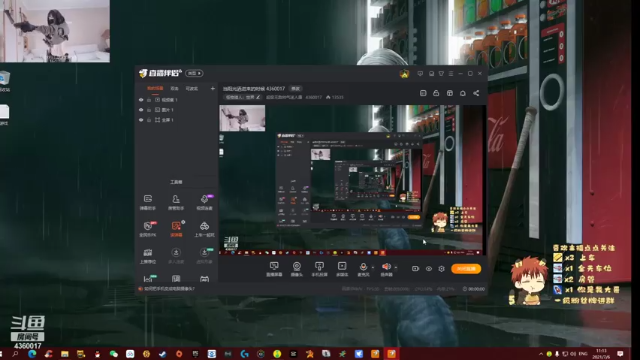Click the lock icon in the top-right icon row
Screen dimensions: 640x360
pyautogui.click(x=436, y=93)
